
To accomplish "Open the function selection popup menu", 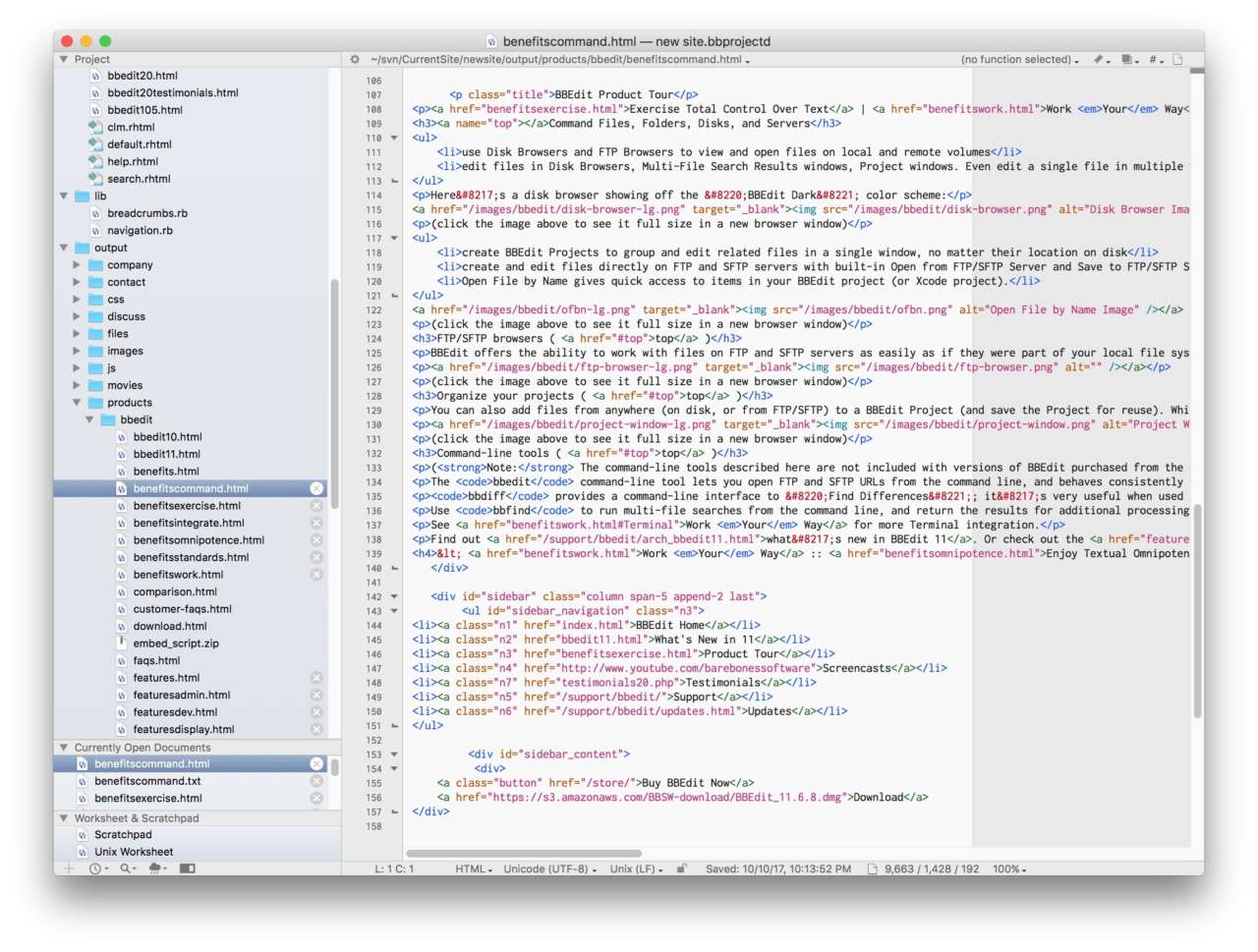I will pos(1019,60).
